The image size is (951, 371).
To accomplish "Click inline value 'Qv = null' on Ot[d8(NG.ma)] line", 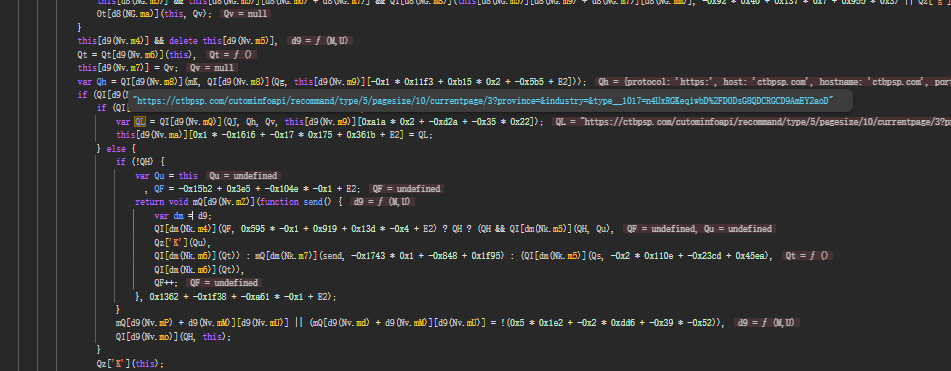I will point(246,13).
